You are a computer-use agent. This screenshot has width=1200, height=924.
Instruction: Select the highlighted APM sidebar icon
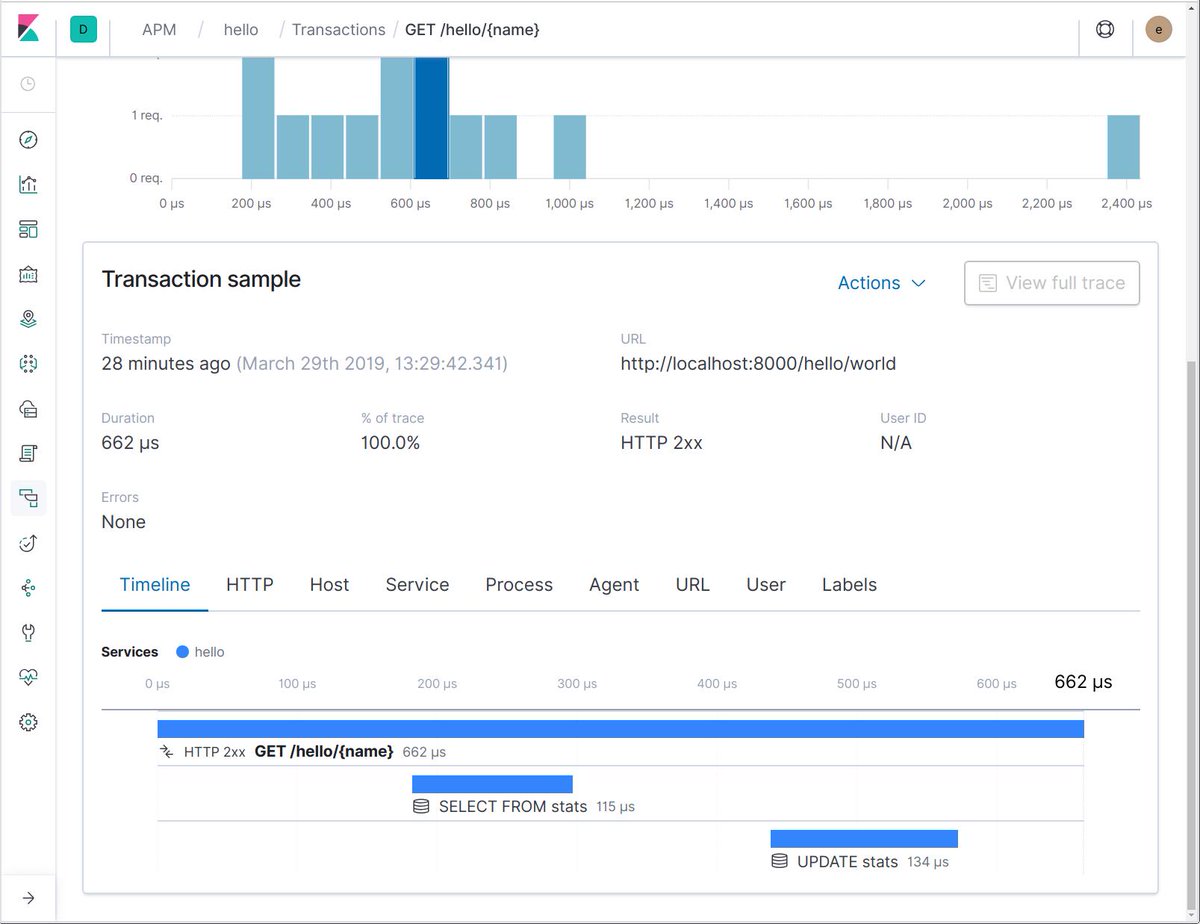click(x=28, y=499)
